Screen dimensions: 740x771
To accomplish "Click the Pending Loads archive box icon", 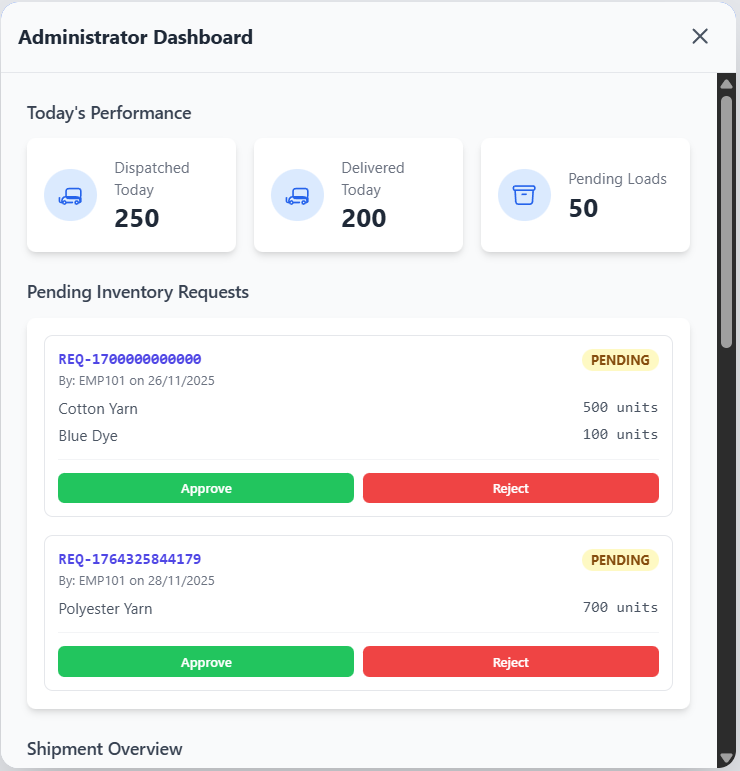I will [x=524, y=195].
